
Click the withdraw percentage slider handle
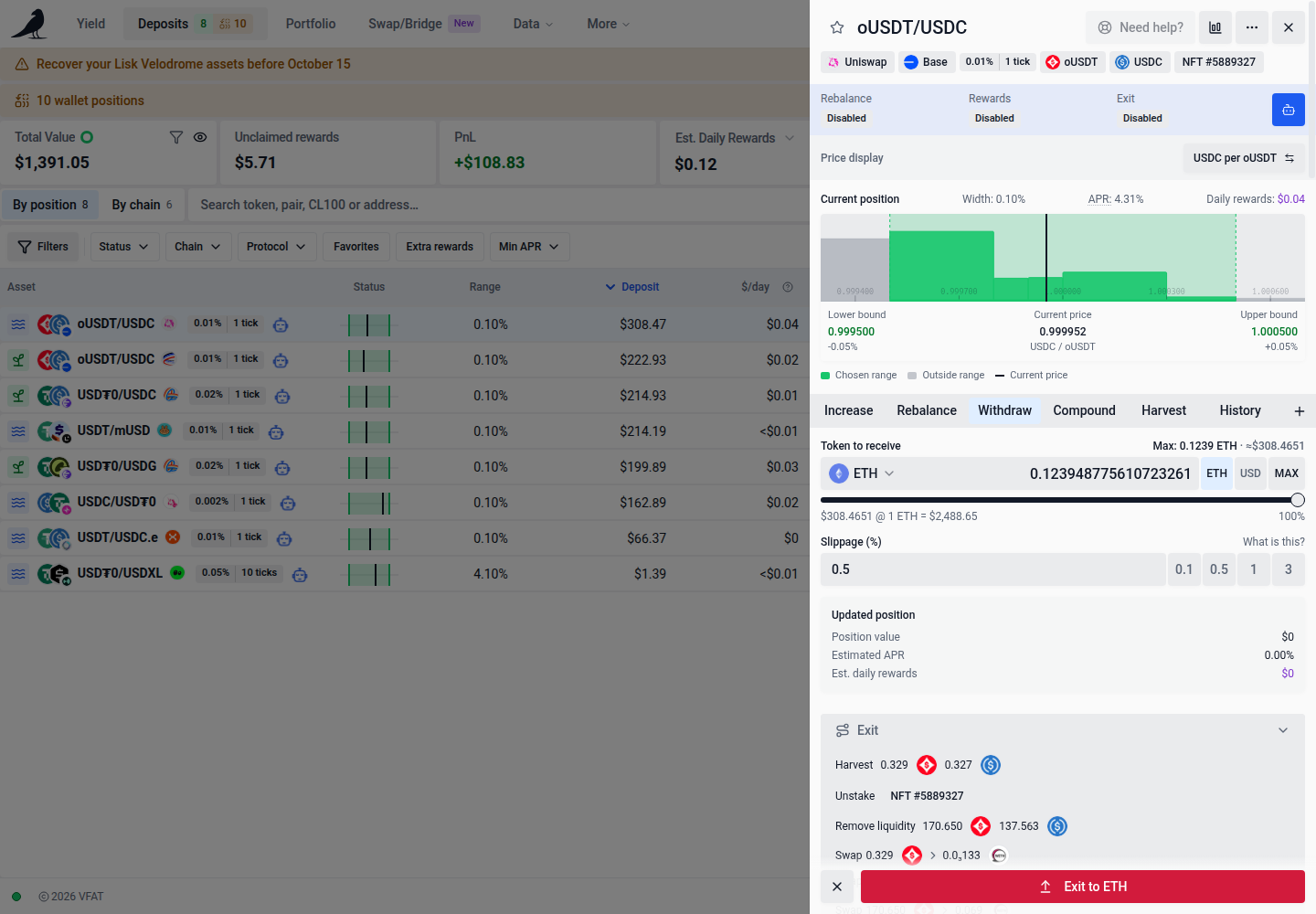pyautogui.click(x=1298, y=500)
